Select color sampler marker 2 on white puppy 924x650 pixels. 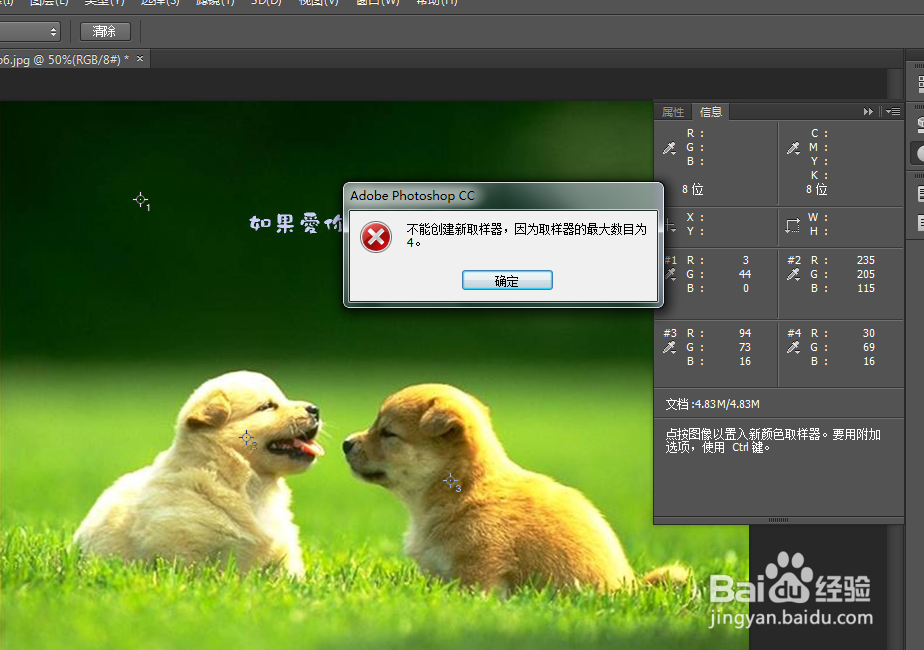(247, 438)
